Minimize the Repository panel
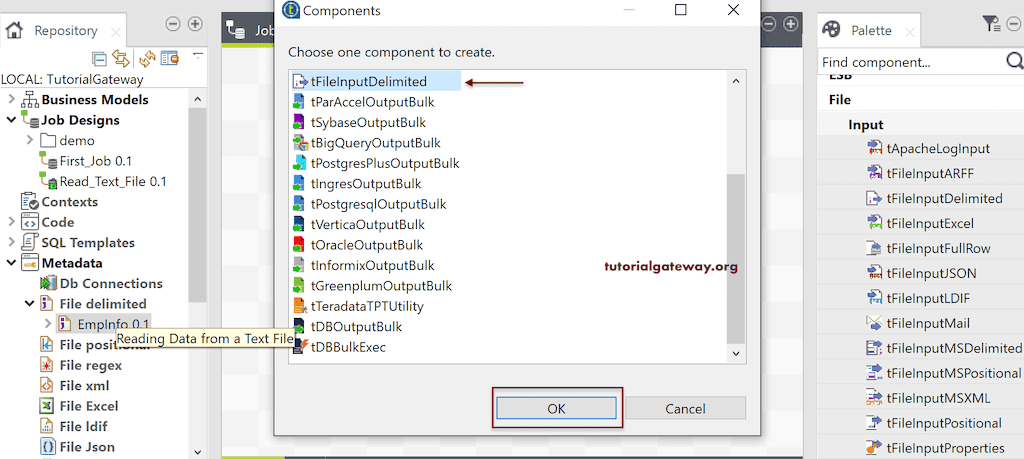Viewport: 1024px width, 459px height. (x=173, y=24)
